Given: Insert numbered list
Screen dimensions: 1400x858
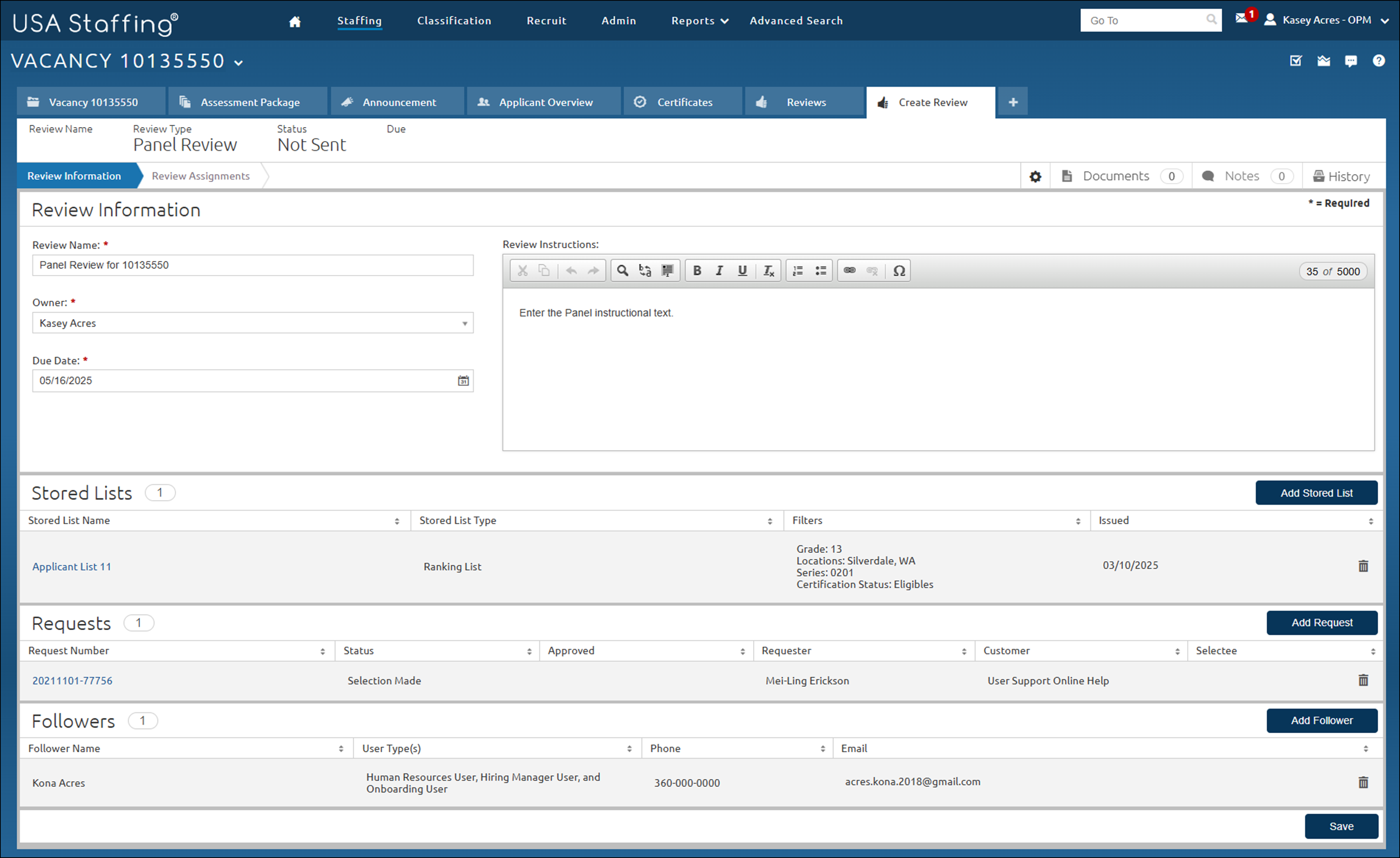Looking at the screenshot, I should point(799,271).
